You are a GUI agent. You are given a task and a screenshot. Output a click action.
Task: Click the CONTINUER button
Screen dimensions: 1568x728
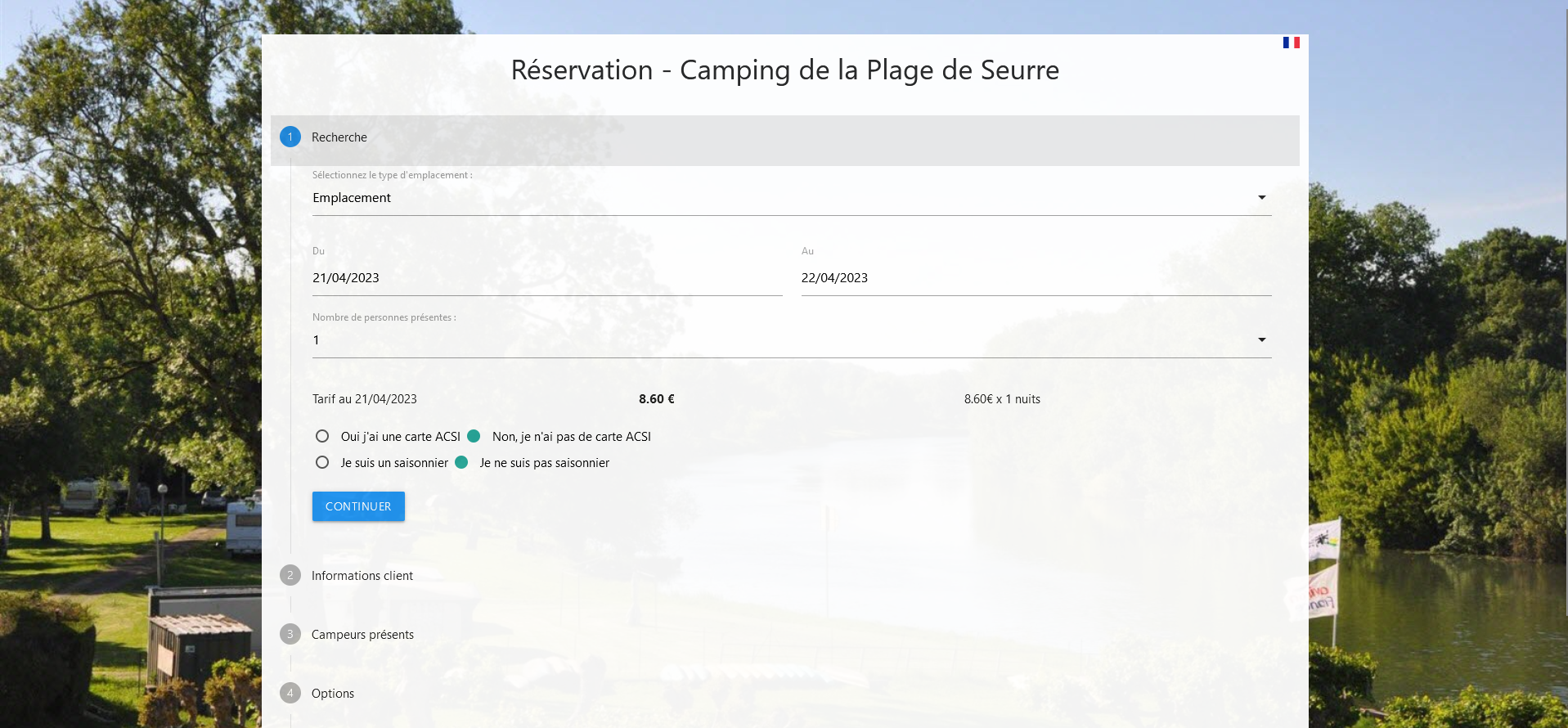pyautogui.click(x=358, y=506)
